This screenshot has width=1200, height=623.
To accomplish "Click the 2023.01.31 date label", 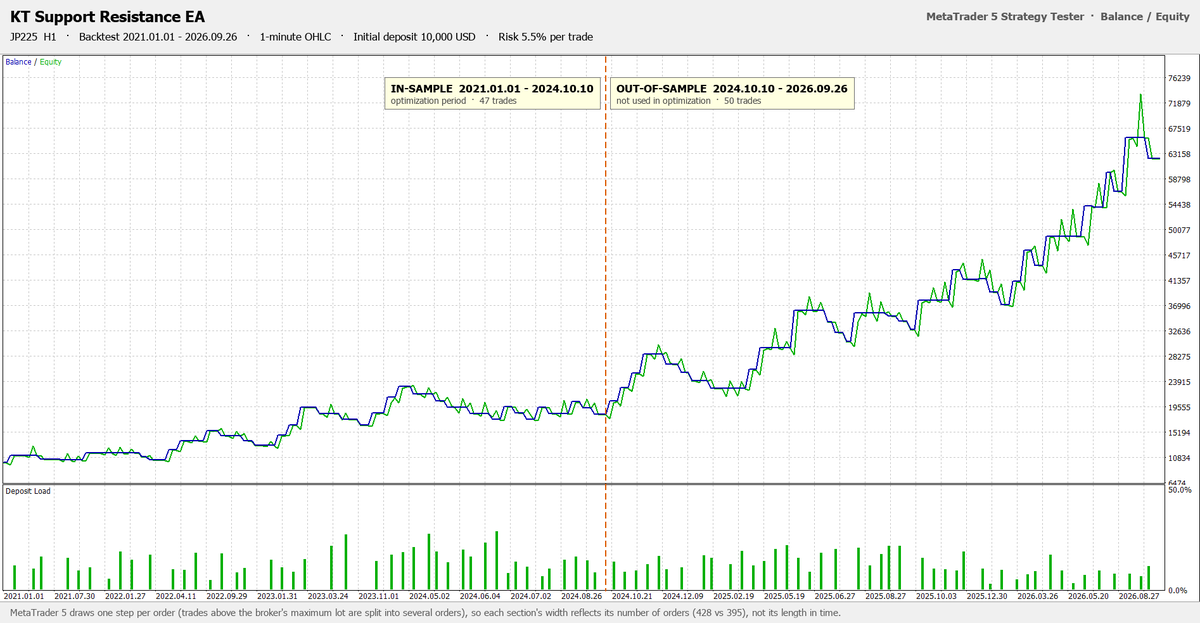I will pos(277,596).
